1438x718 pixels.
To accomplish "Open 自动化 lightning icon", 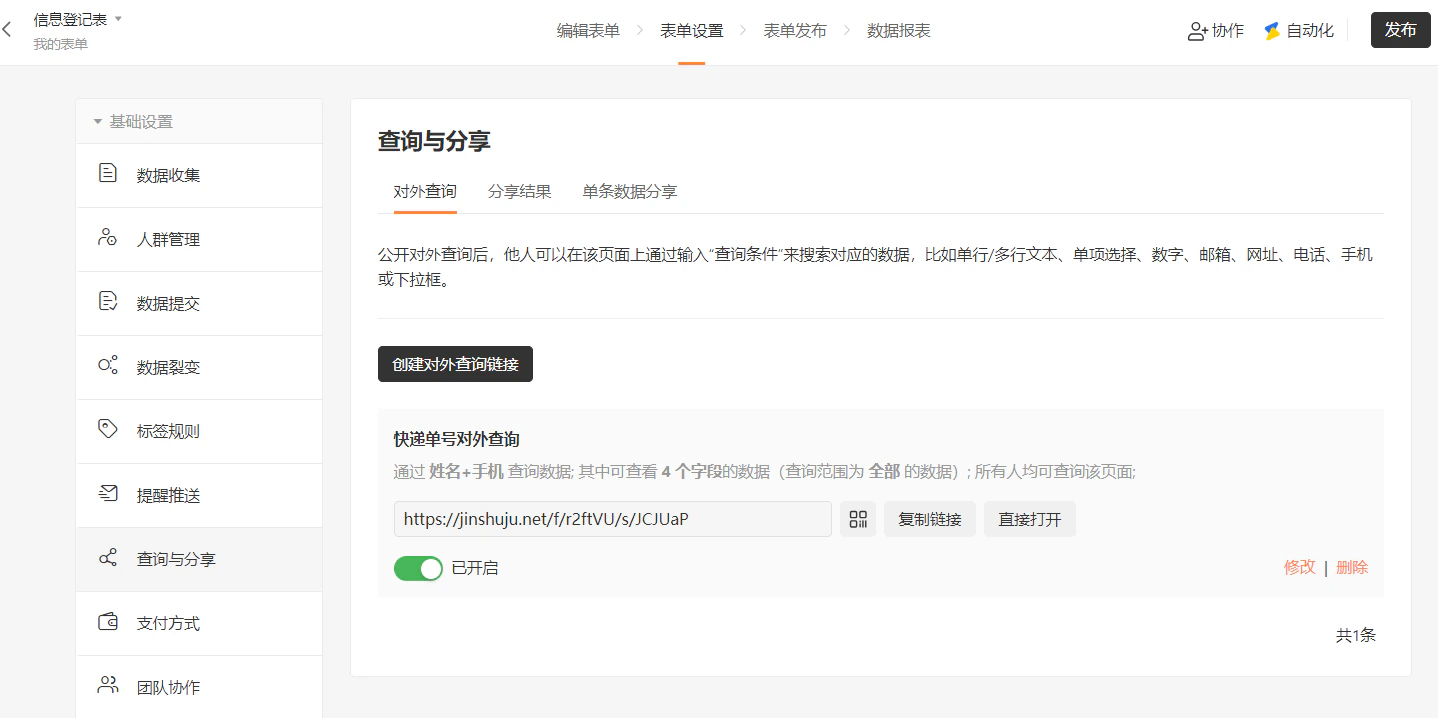I will click(x=1272, y=31).
